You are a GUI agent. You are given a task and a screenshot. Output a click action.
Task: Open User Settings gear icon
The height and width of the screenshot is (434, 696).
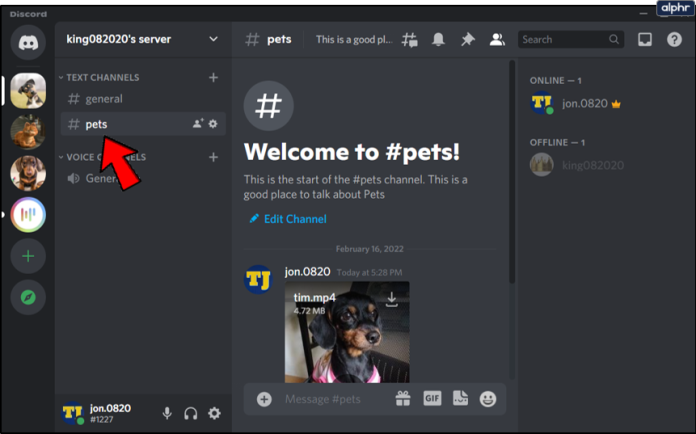point(214,413)
